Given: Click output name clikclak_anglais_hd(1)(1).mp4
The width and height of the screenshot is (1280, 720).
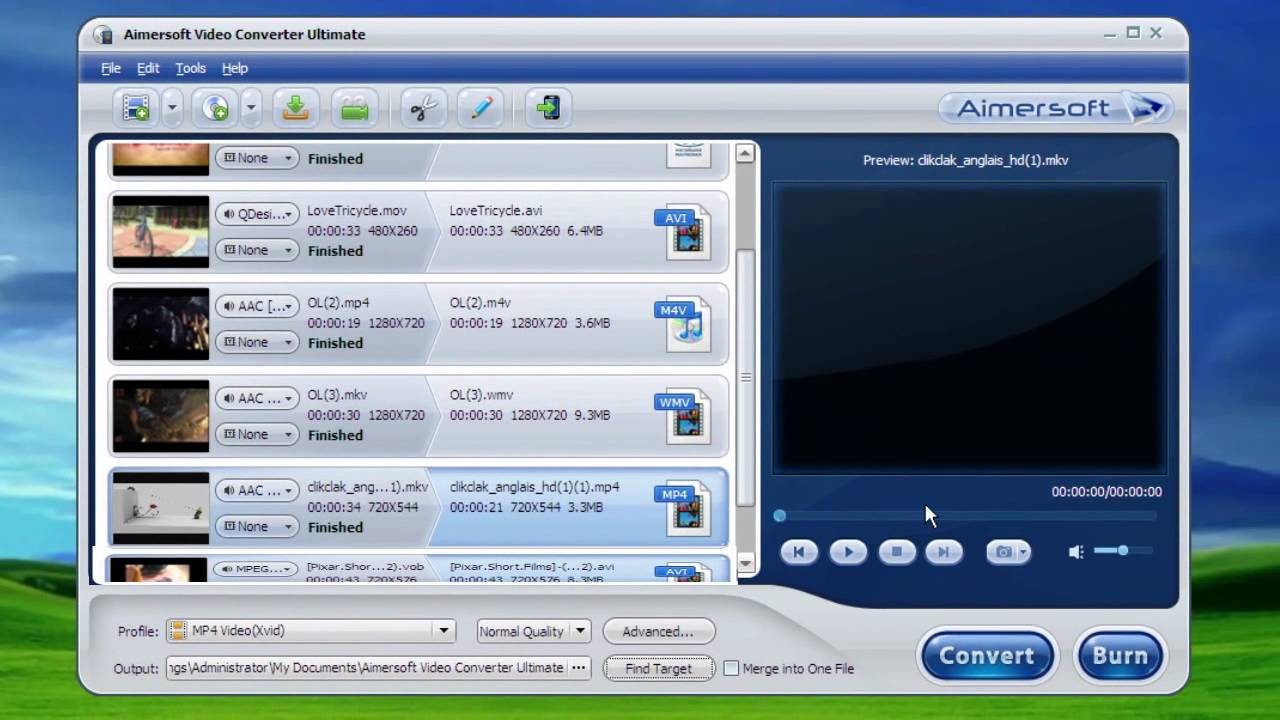Looking at the screenshot, I should (x=535, y=487).
